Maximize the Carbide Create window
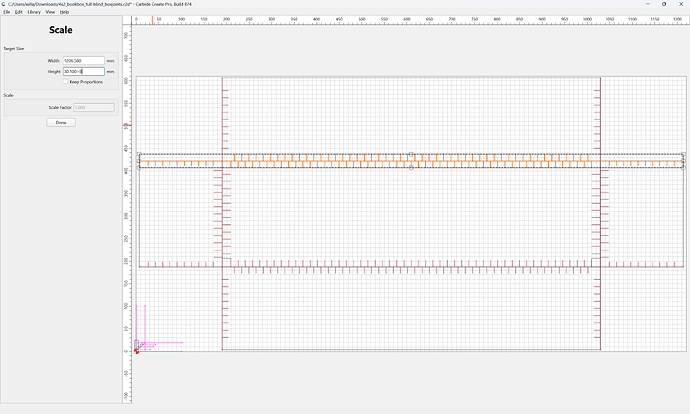The height and width of the screenshot is (414, 690). 664,4
